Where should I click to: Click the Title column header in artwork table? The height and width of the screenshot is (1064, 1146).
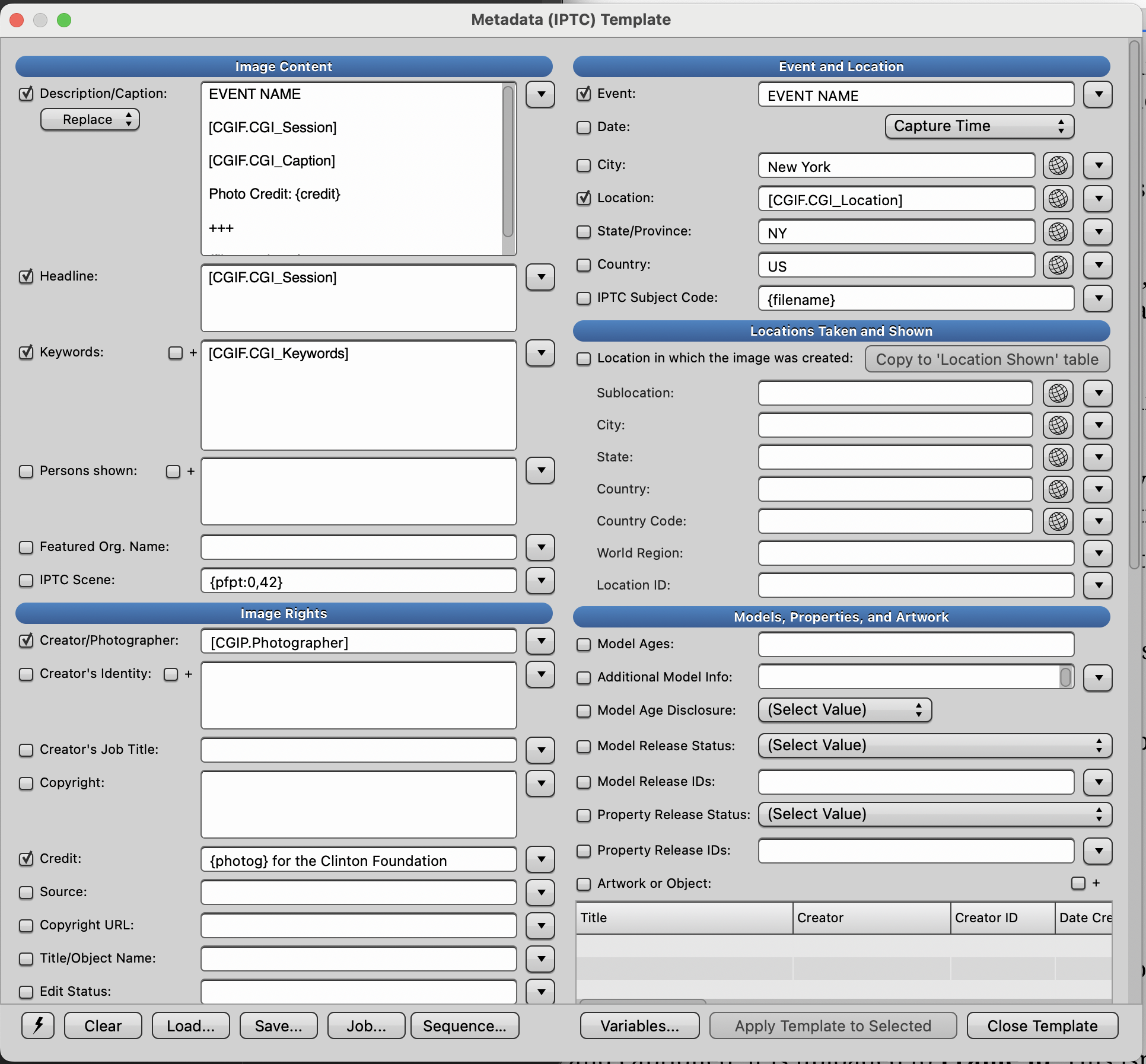pos(683,918)
